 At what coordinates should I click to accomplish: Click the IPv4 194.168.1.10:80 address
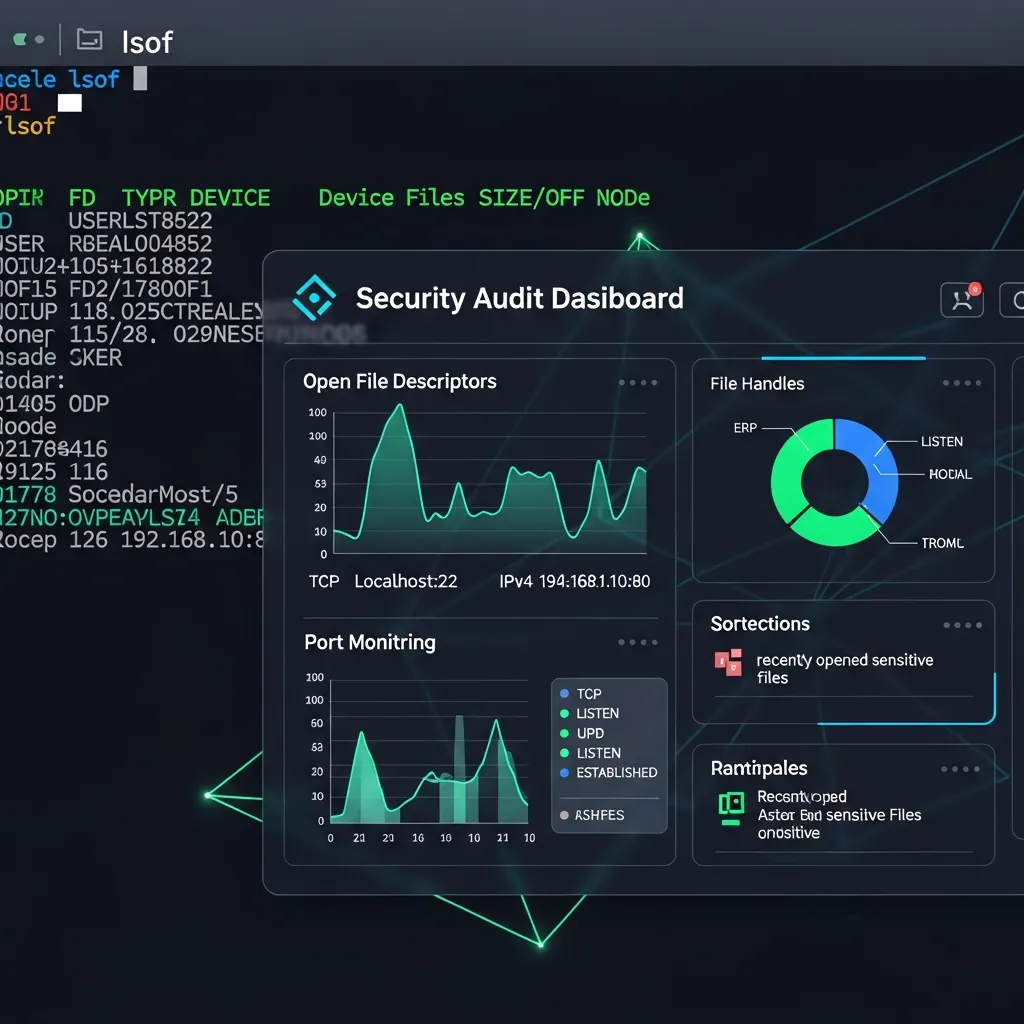[x=574, y=581]
